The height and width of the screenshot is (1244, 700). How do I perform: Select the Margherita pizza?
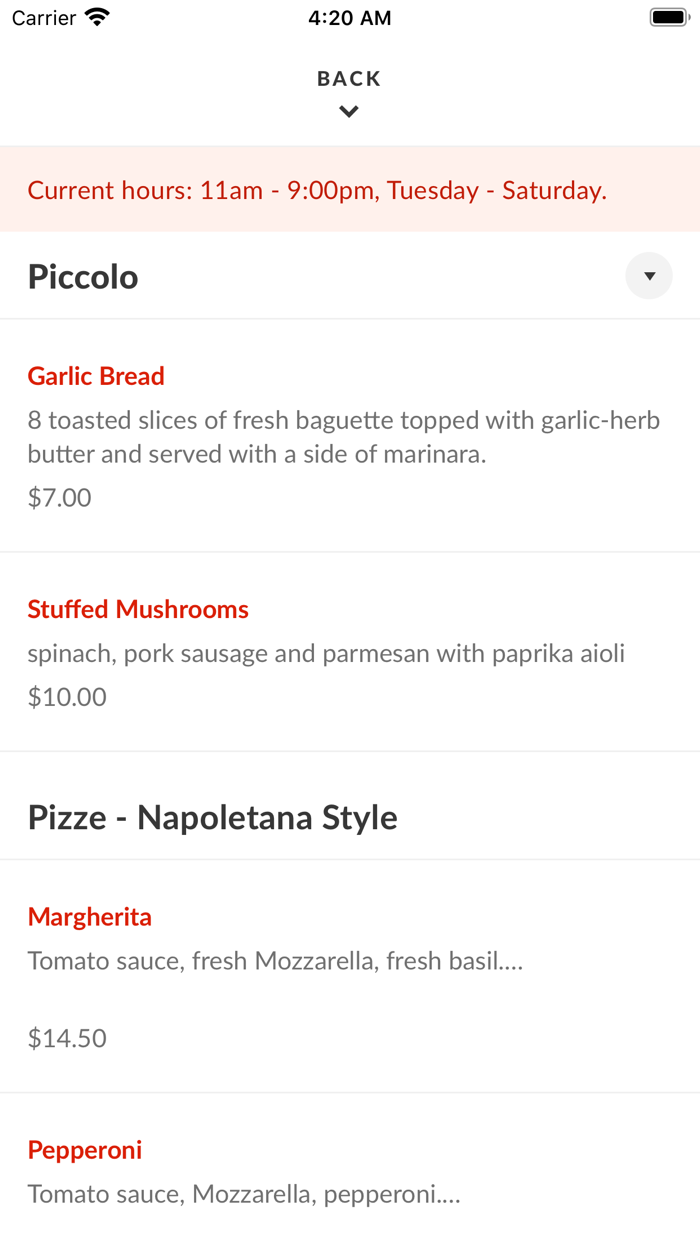pos(89,916)
